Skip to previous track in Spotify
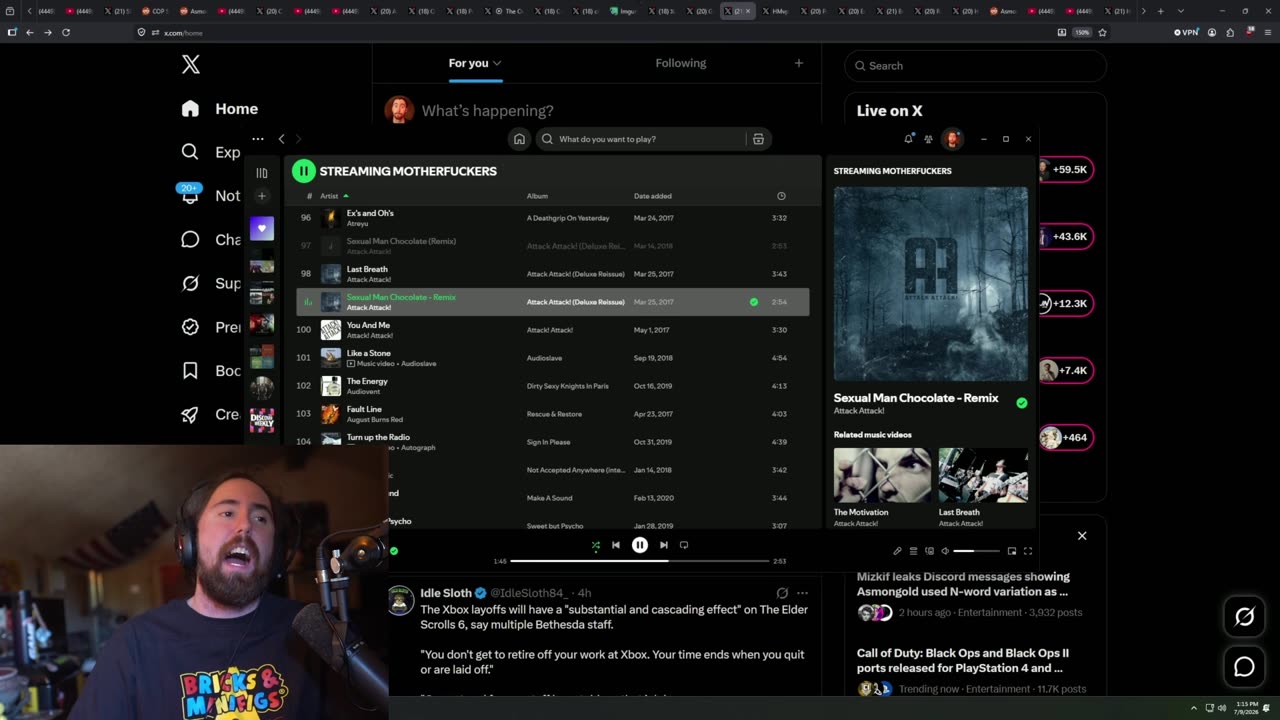Screen dimensions: 1280x720 [616, 545]
